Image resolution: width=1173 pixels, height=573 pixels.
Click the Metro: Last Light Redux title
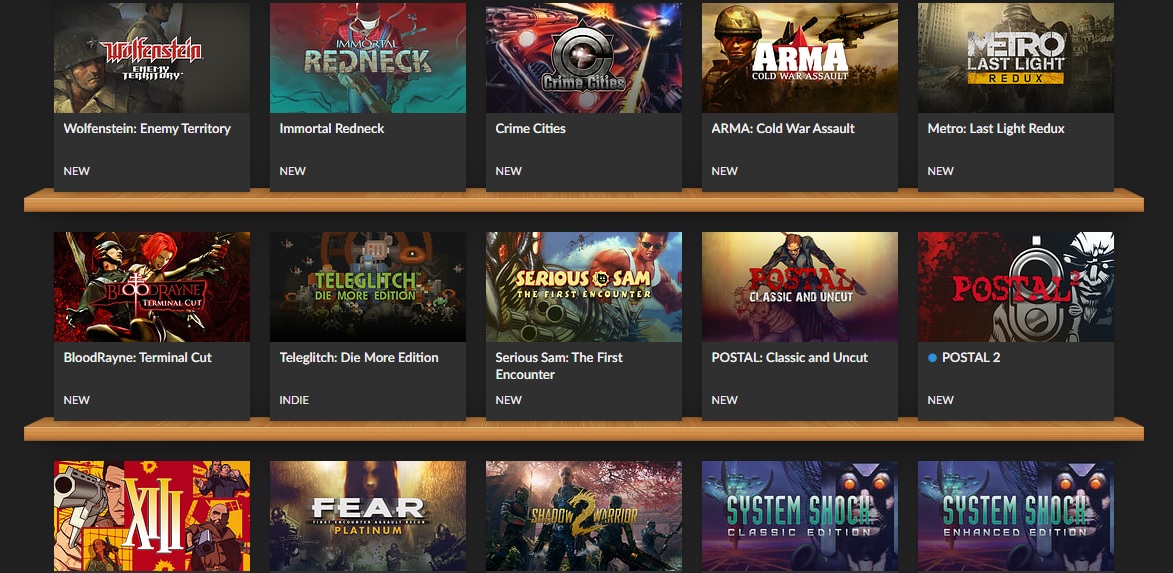tap(996, 129)
